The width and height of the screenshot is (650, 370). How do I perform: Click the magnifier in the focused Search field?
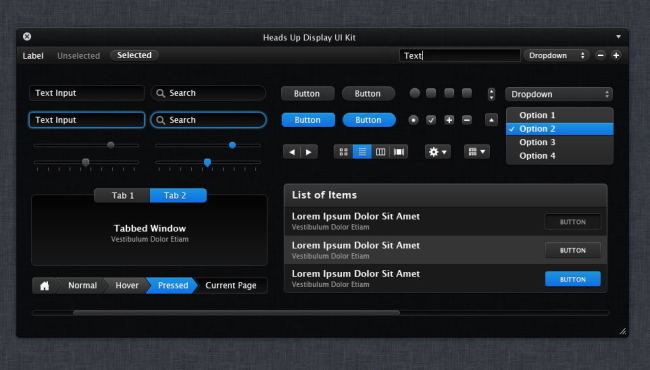[160, 120]
